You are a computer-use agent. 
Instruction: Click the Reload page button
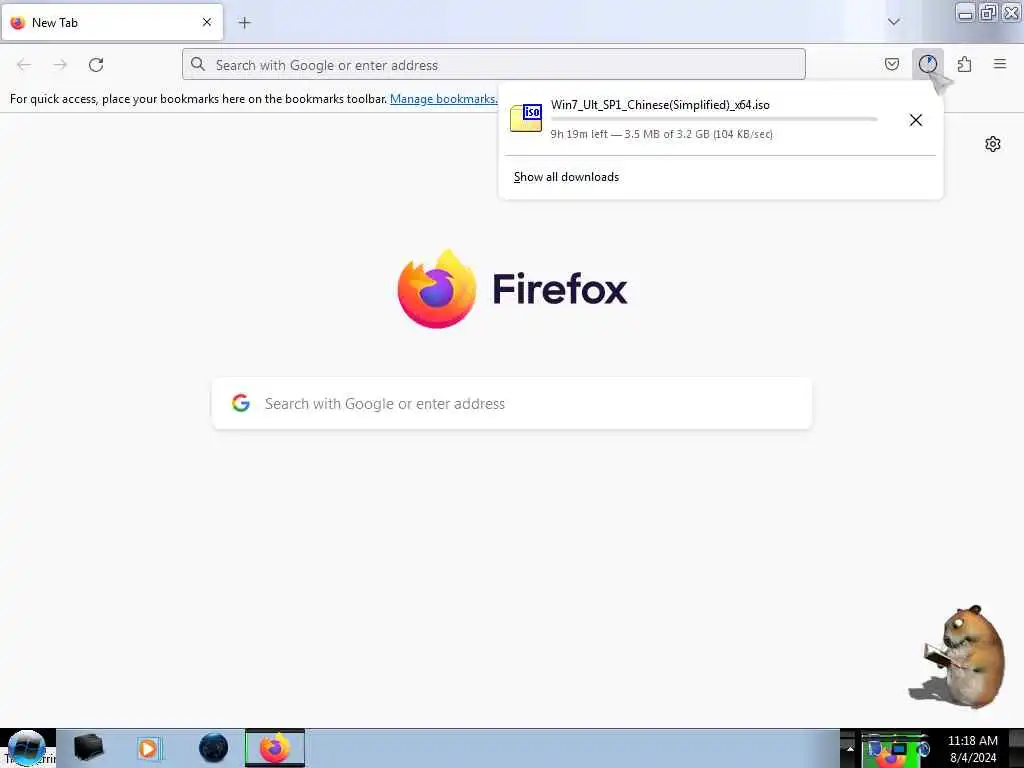click(x=96, y=65)
